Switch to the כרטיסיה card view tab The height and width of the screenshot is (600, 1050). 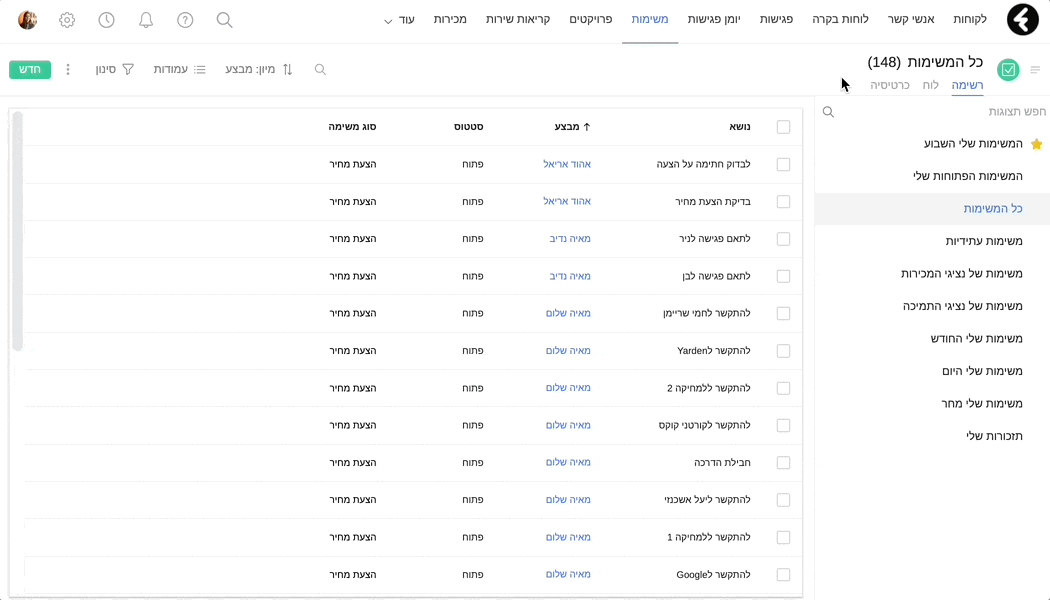[x=889, y=85]
